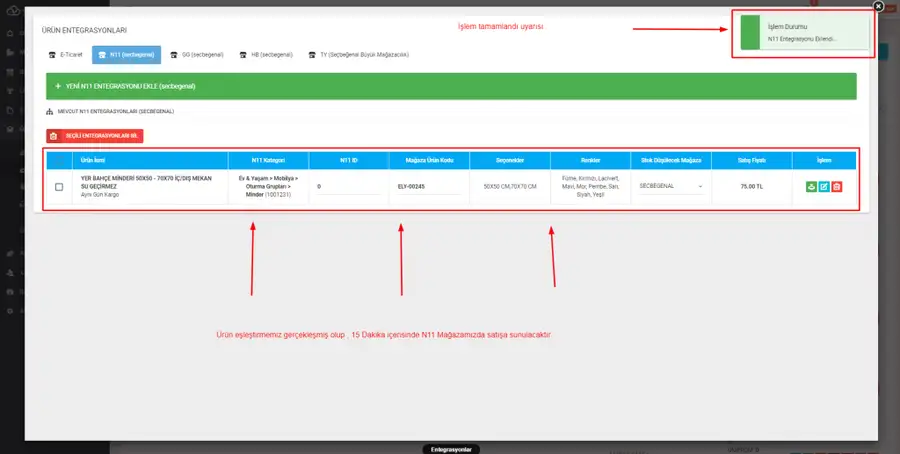Open the SECBEGENAL stock store dropdown
Image resolution: width=900 pixels, height=454 pixels.
click(671, 187)
